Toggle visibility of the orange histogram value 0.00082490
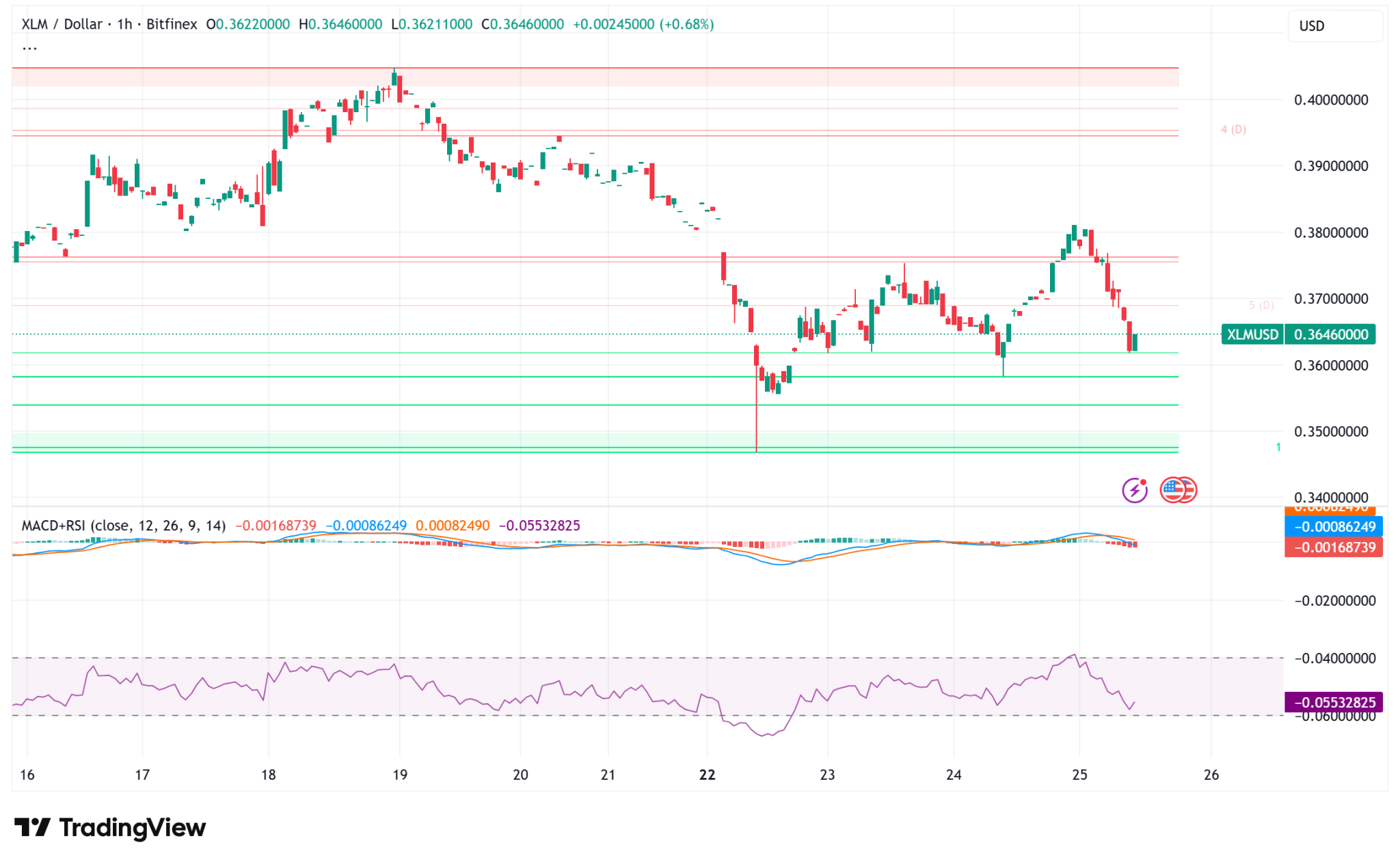Viewport: 1400px width, 864px height. [x=453, y=526]
